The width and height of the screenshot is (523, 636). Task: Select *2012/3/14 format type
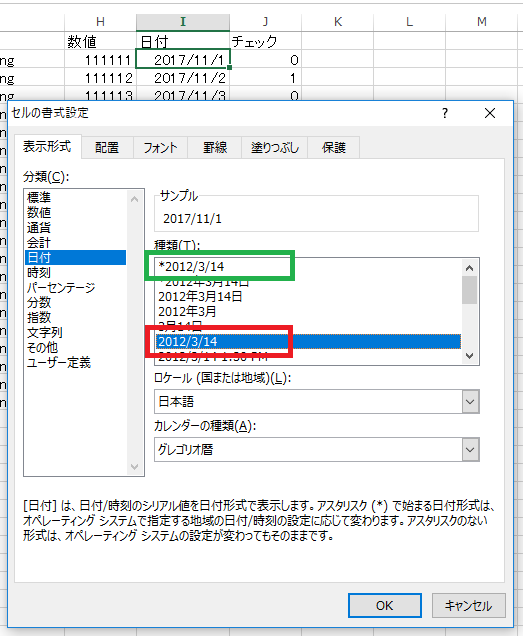(191, 266)
